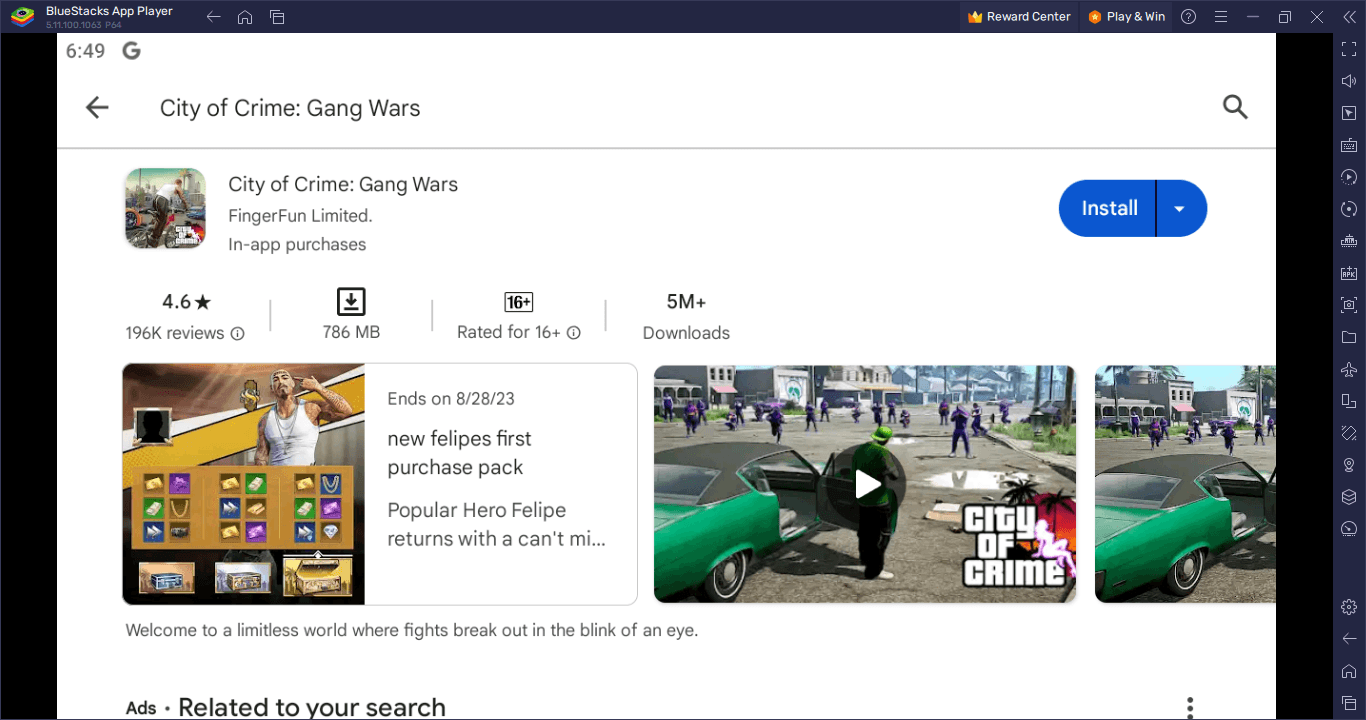Open the City of Crime app icon
Viewport: 1366px width, 720px height.
(165, 208)
